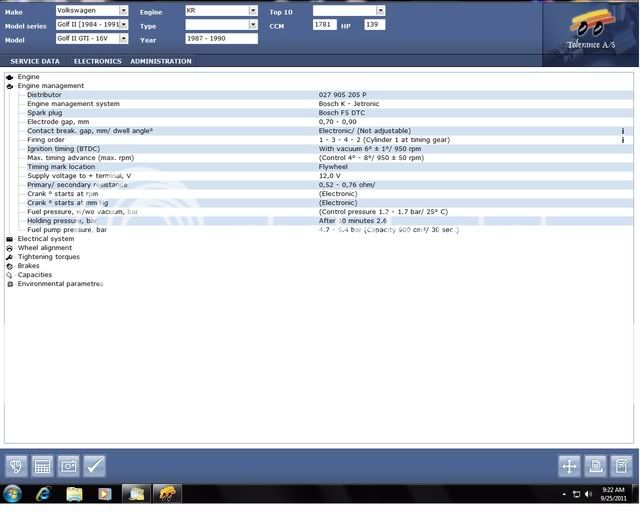Viewport: 640px width, 512px height.
Task: Open Windows Media Player from taskbar
Action: click(104, 494)
